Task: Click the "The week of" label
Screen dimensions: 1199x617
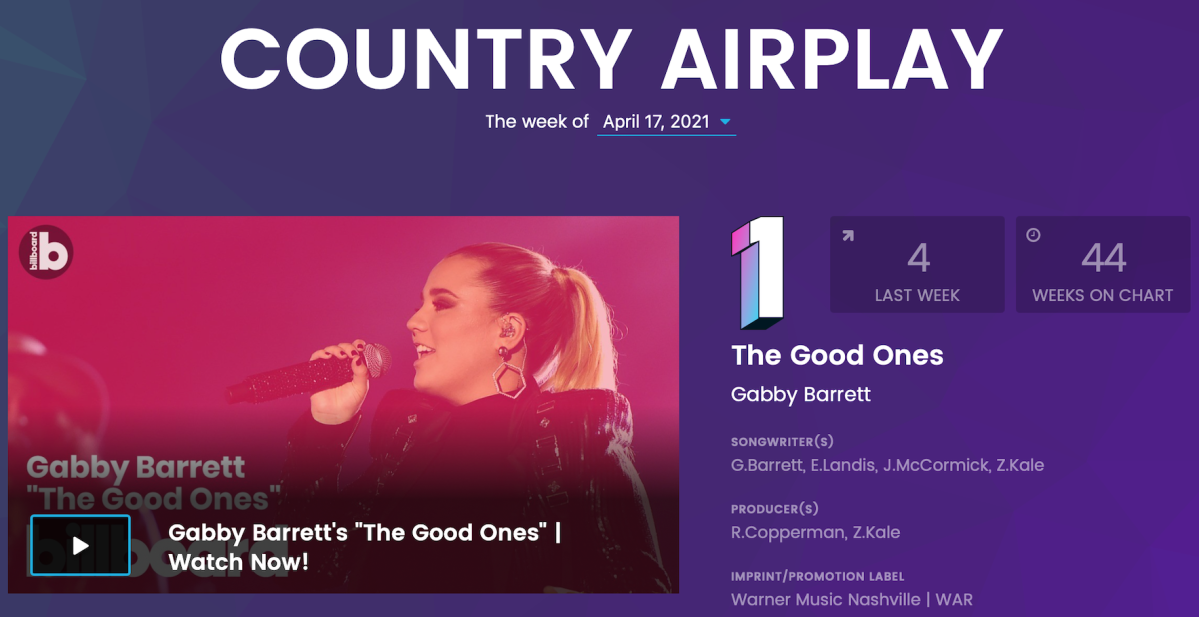Action: (537, 122)
